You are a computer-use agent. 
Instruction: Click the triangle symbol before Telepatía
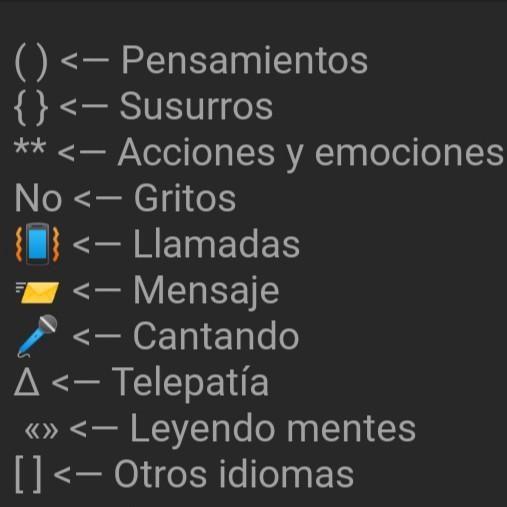pos(27,383)
